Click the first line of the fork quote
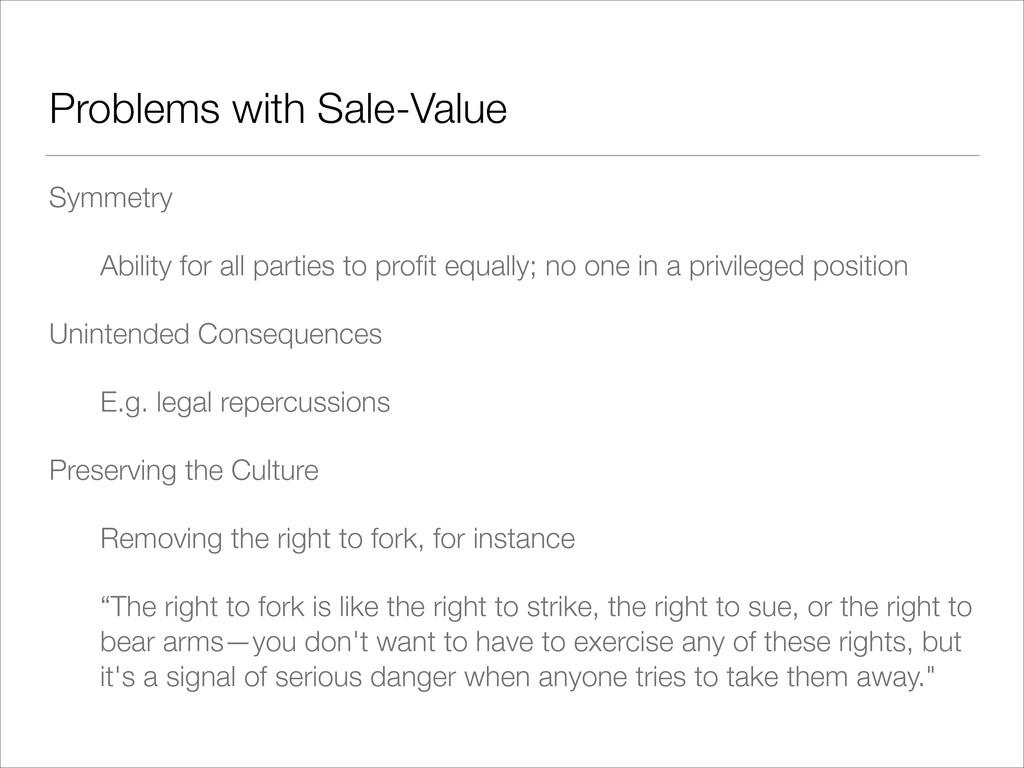1024x768 pixels. coord(536,607)
